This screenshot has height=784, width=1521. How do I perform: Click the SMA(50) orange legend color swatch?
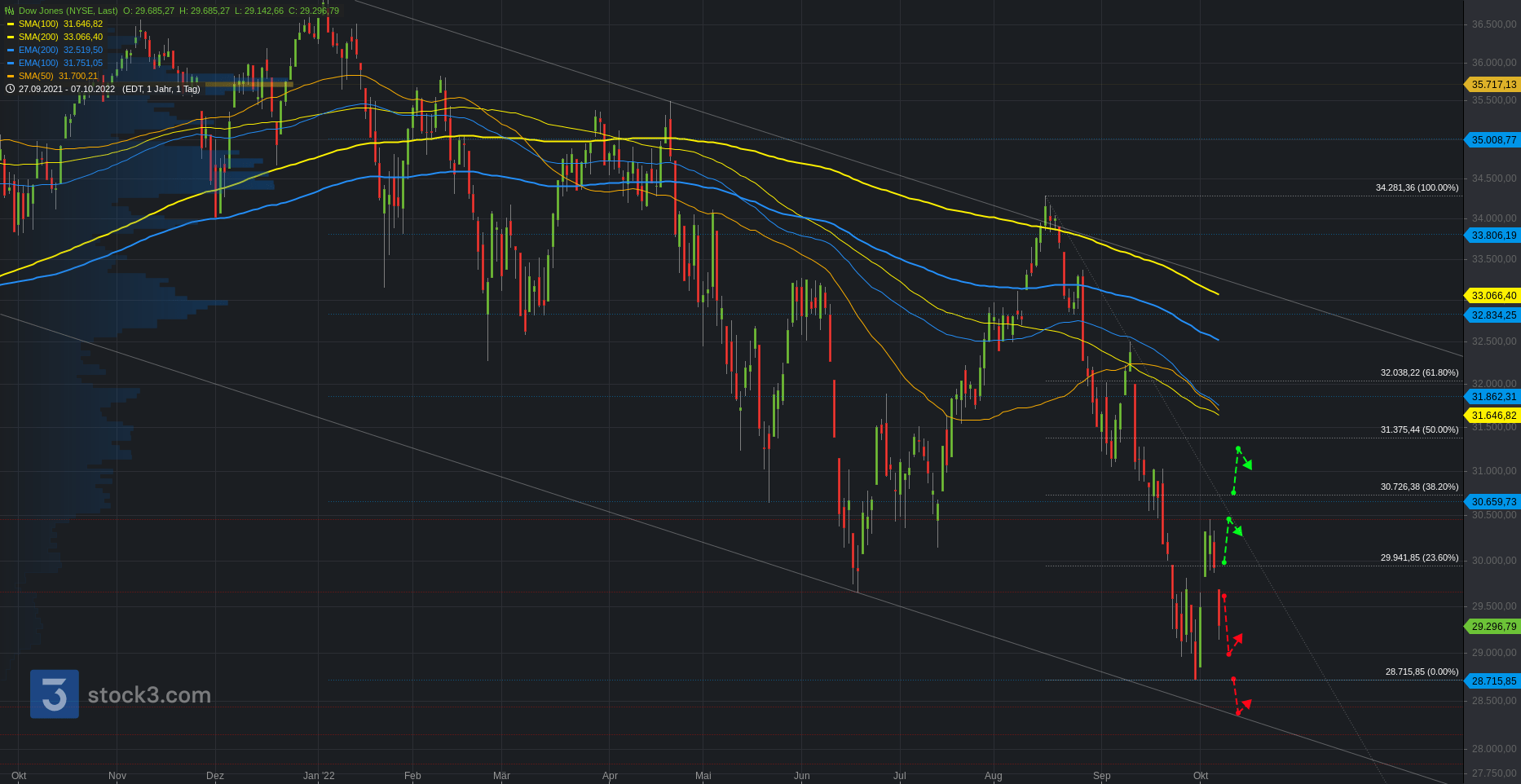(x=11, y=76)
